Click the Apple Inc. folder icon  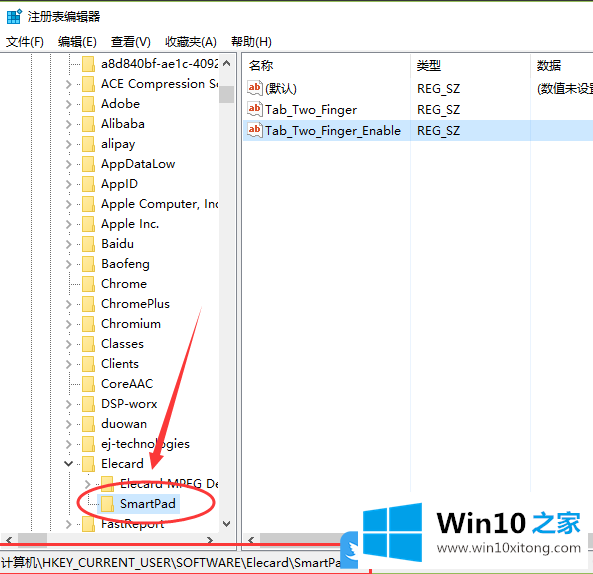(88, 224)
